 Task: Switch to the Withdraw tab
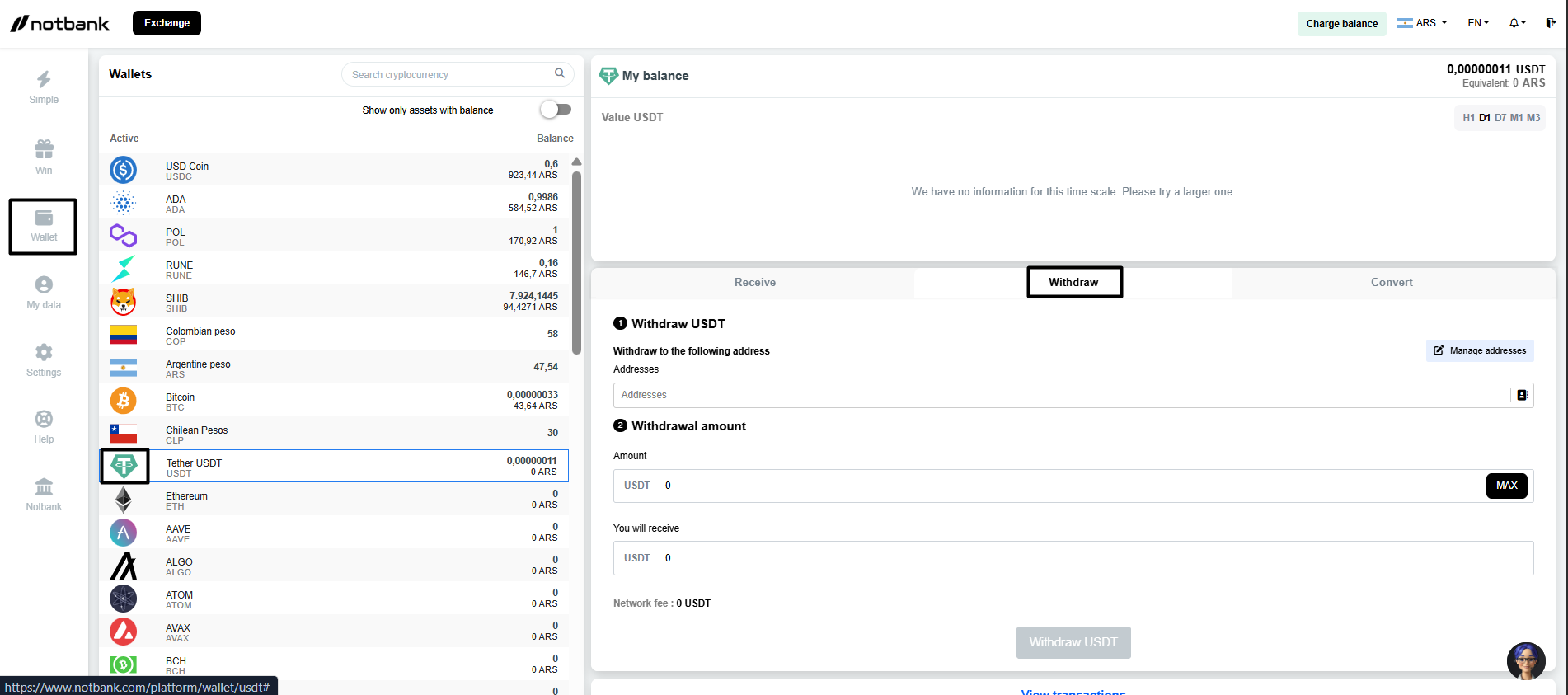coord(1073,283)
